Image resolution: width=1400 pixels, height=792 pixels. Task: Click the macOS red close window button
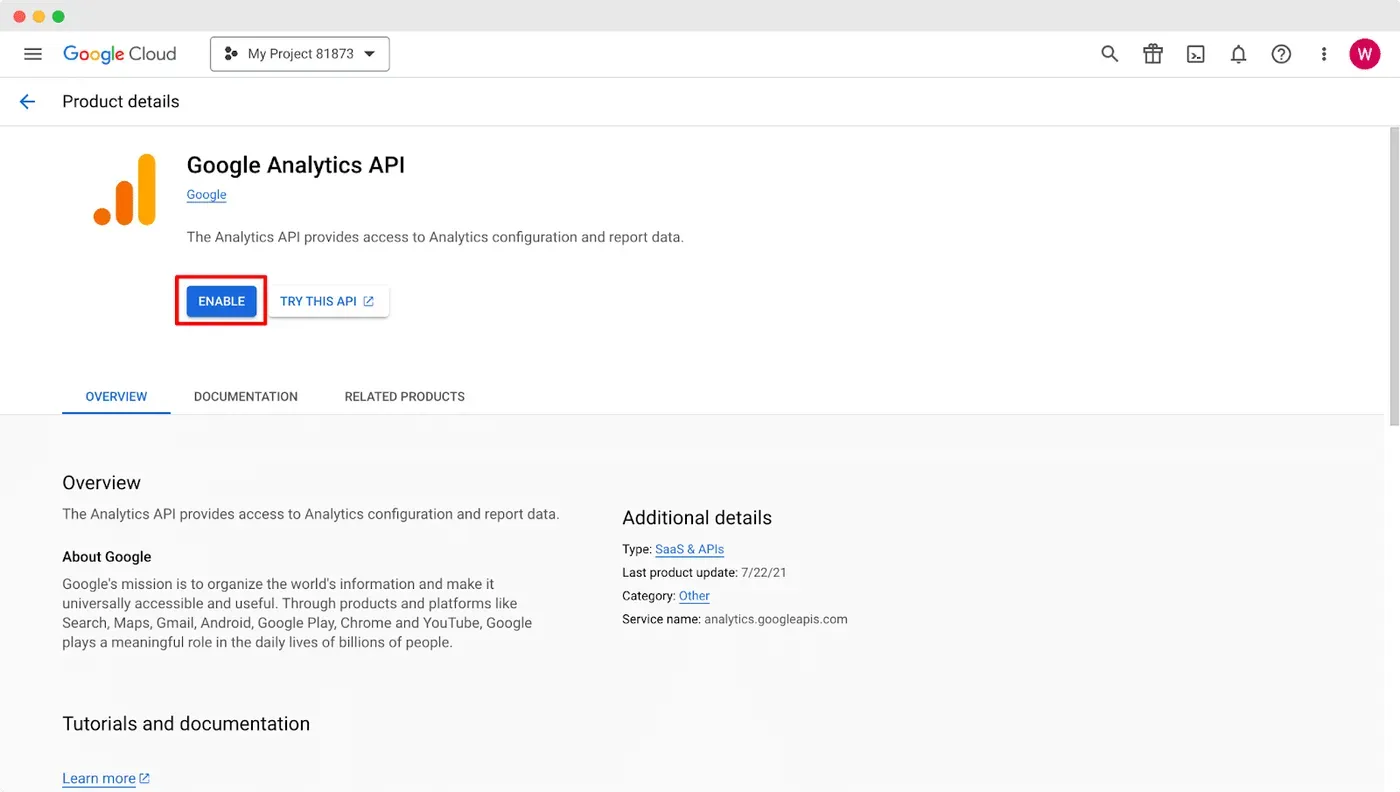pyautogui.click(x=19, y=16)
